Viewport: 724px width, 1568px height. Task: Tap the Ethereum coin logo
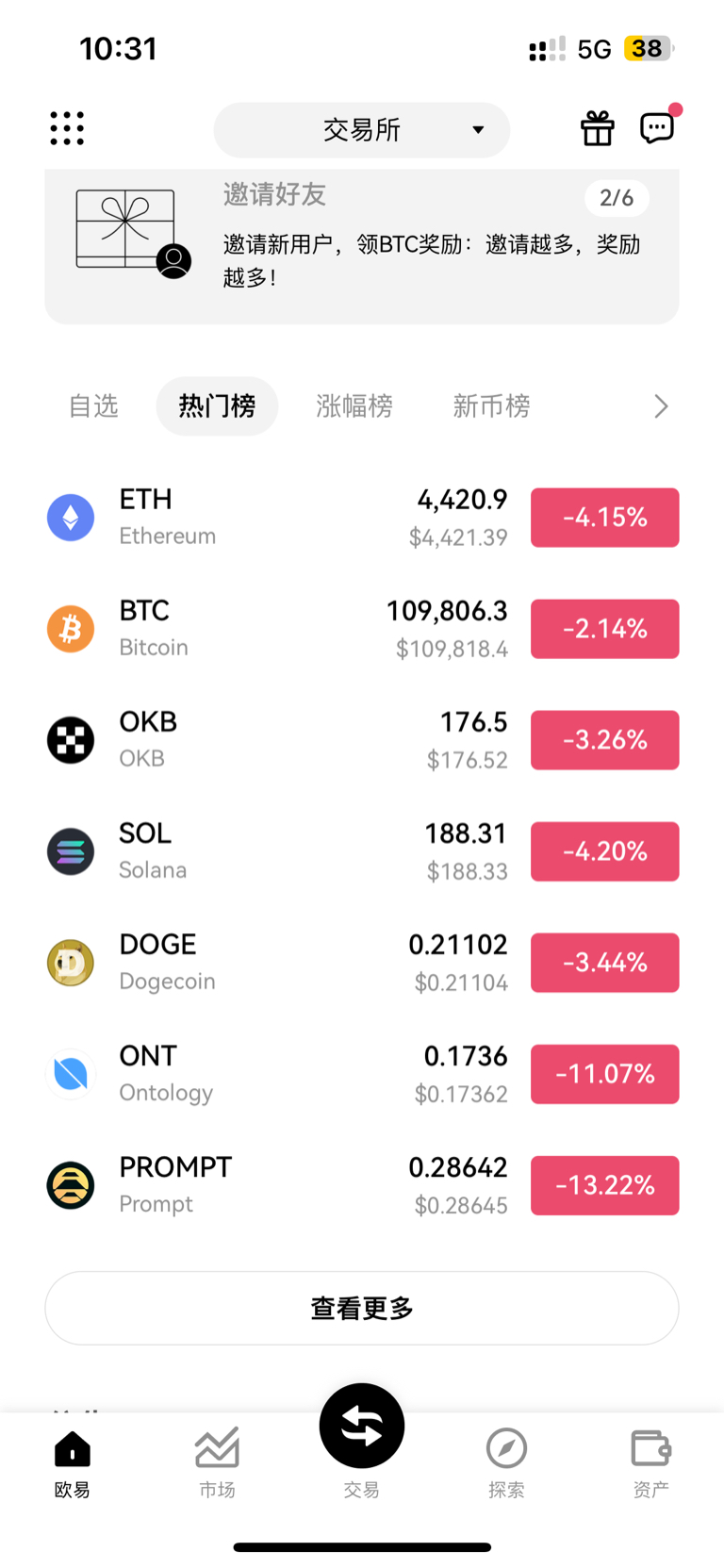click(71, 518)
